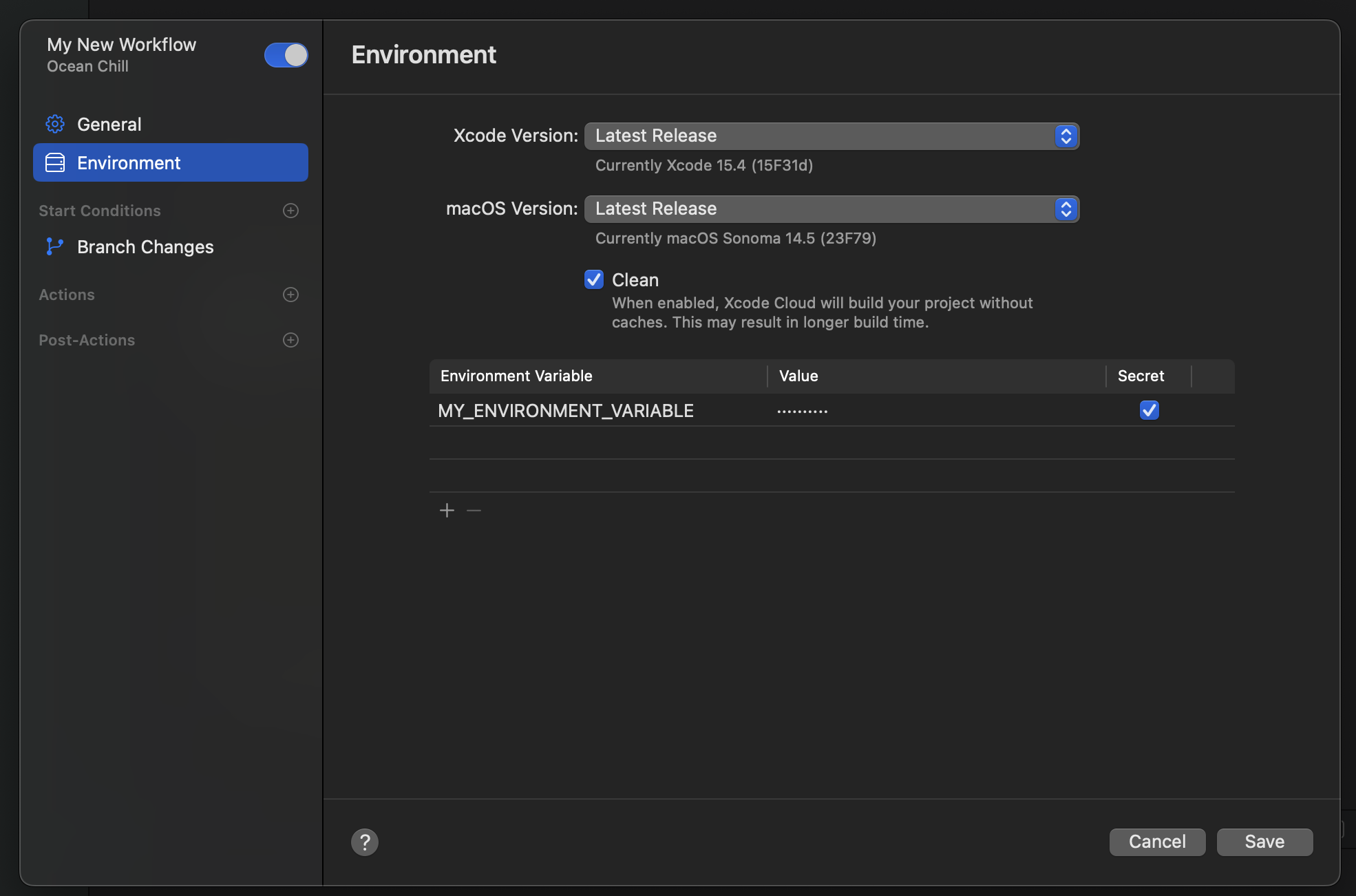Viewport: 1356px width, 896px height.
Task: Click the Ocean Chill subtitle
Action: click(x=87, y=66)
